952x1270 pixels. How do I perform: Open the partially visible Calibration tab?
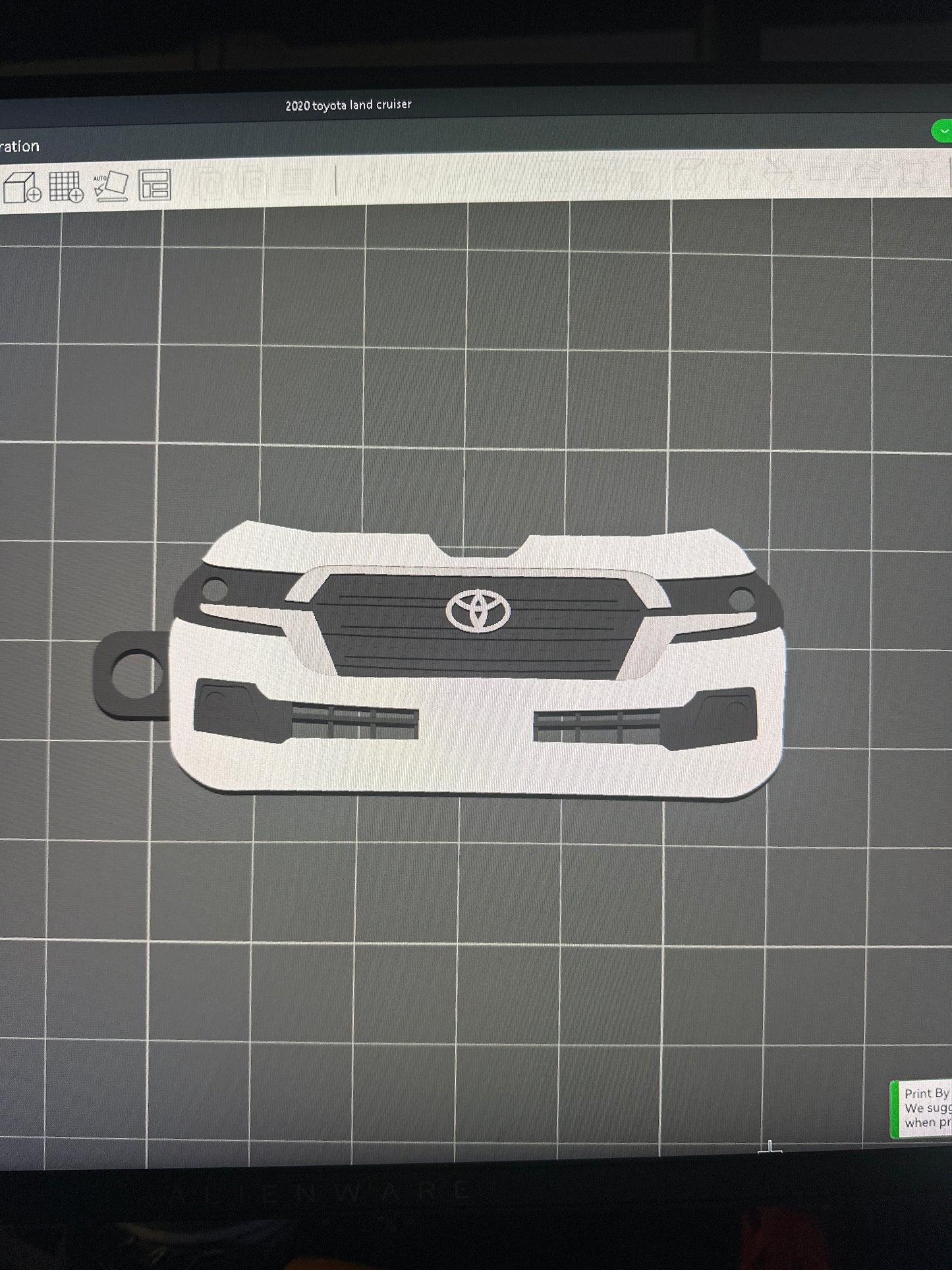[x=19, y=146]
